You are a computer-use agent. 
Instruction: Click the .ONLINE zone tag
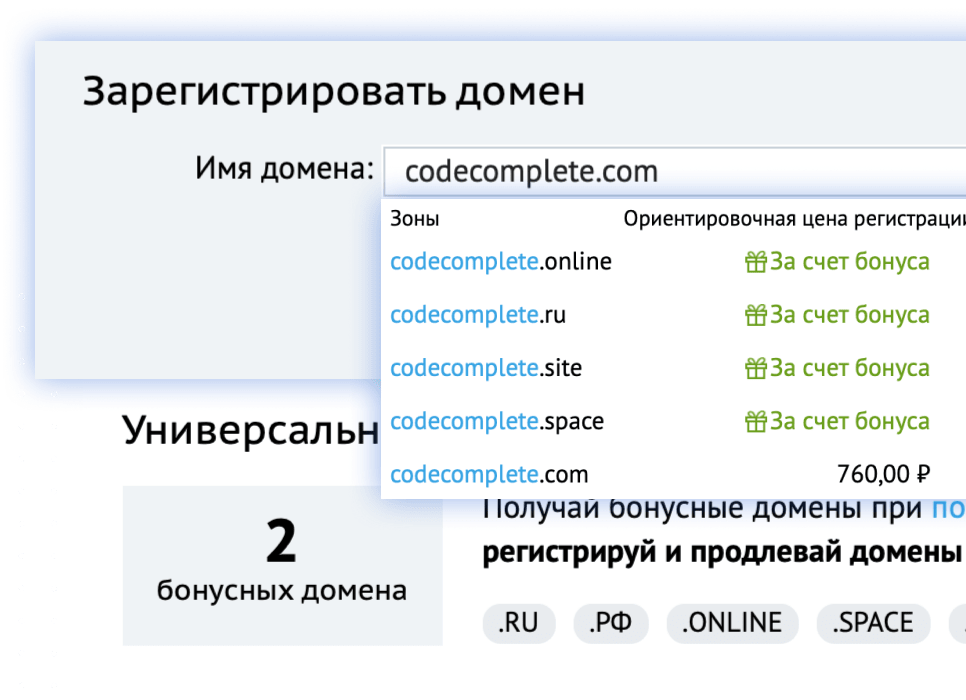click(732, 623)
